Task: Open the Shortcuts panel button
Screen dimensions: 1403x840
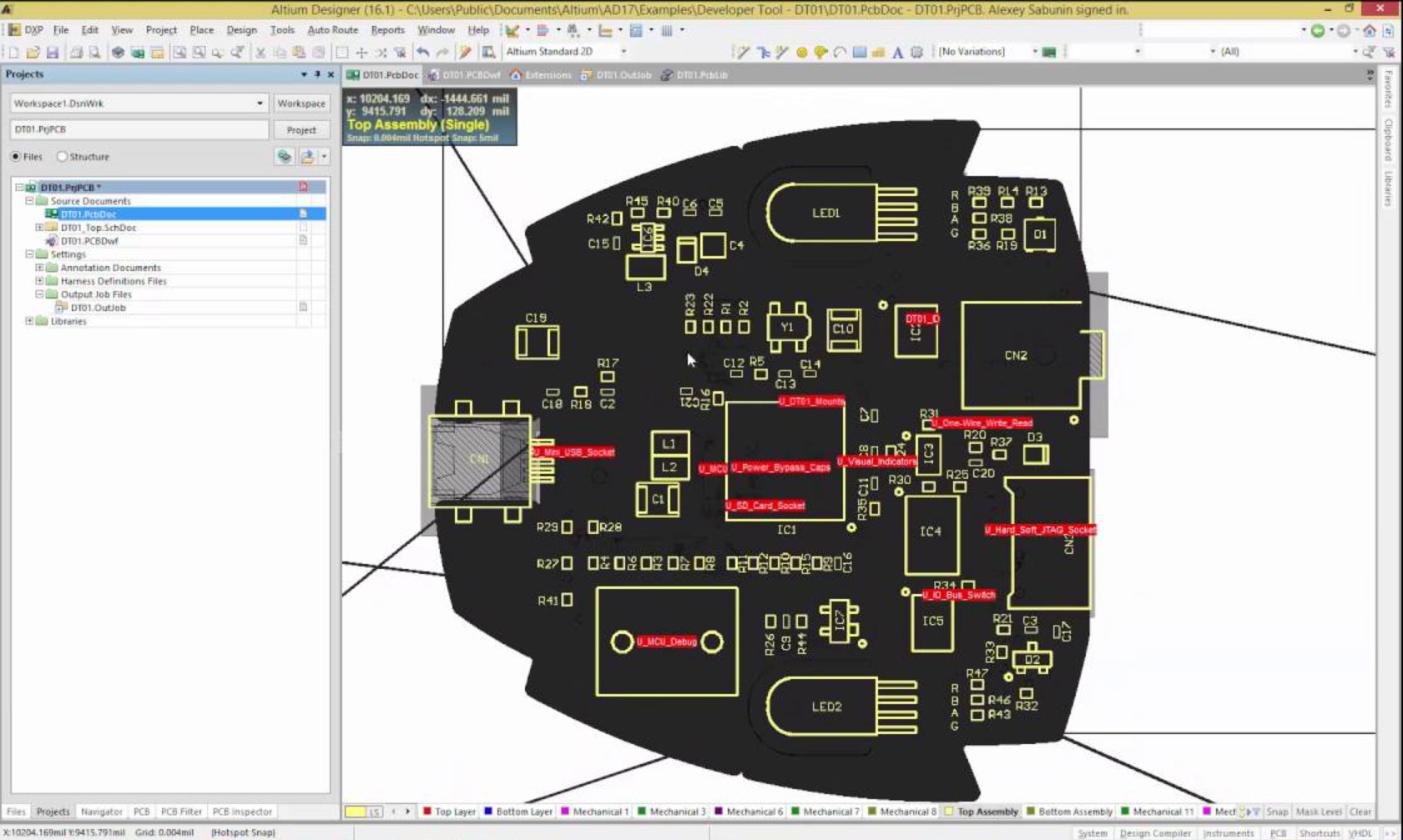Action: pos(1319,833)
